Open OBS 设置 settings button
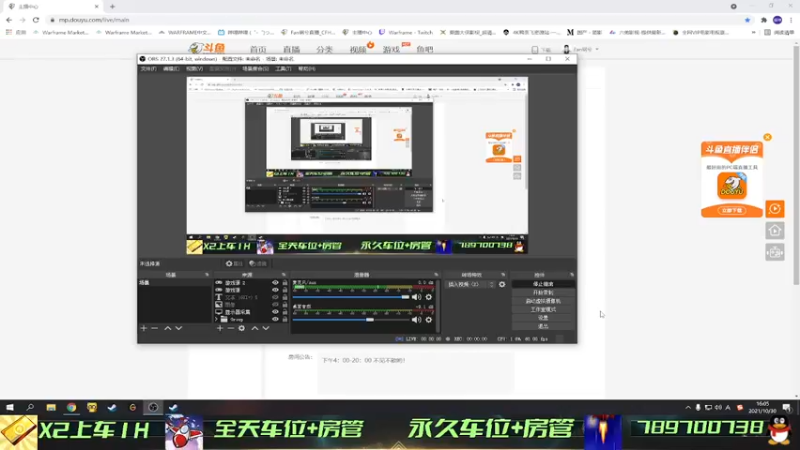This screenshot has height=450, width=800. click(x=543, y=317)
